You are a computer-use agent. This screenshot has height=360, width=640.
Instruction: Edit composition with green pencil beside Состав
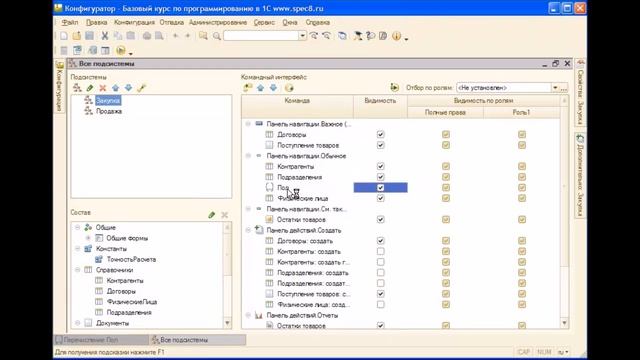(211, 215)
